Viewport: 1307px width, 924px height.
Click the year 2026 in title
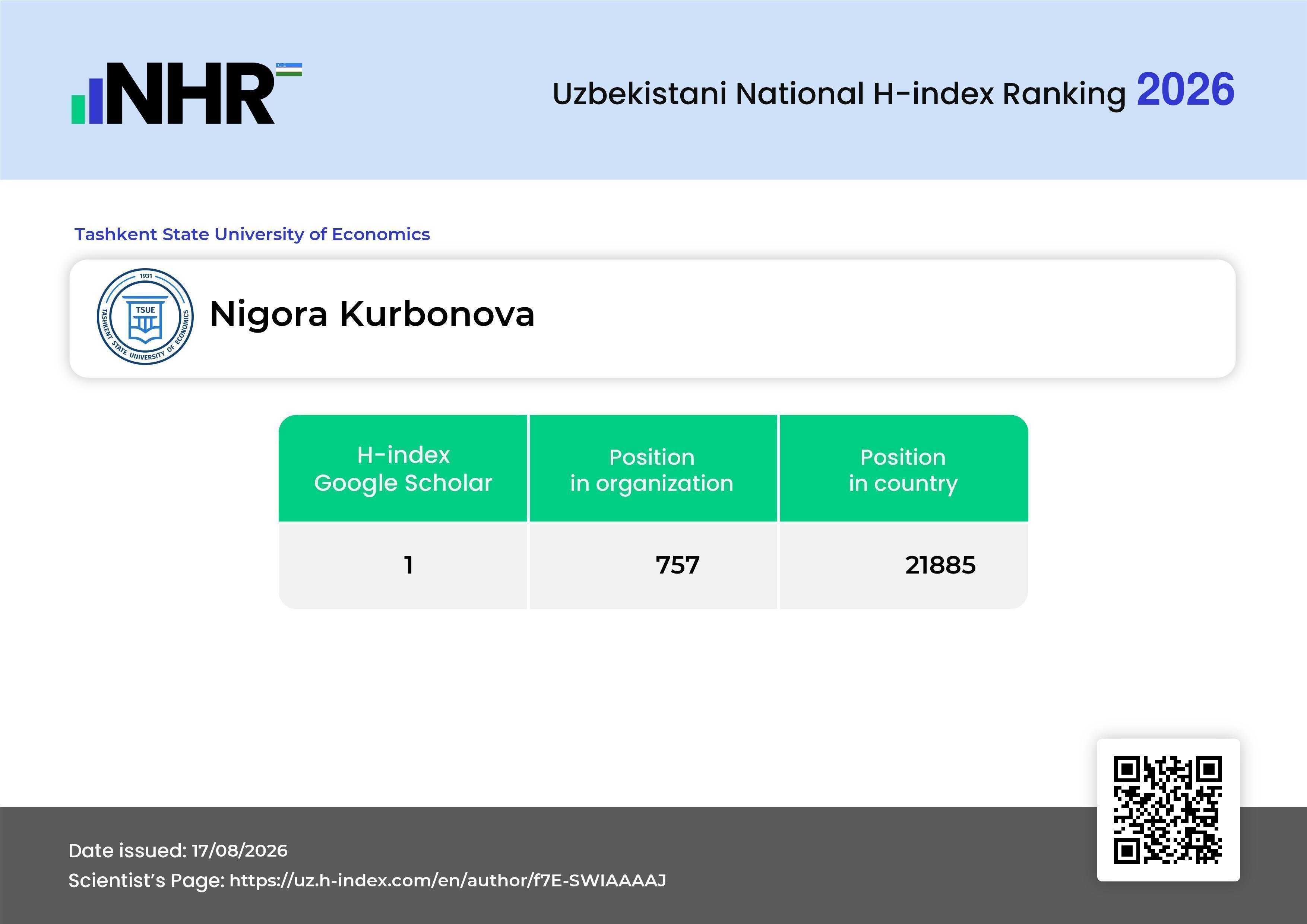[1186, 89]
